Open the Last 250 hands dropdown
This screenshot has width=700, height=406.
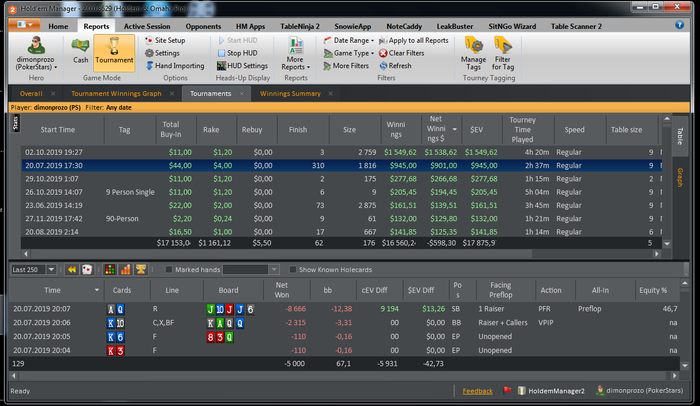(51, 269)
